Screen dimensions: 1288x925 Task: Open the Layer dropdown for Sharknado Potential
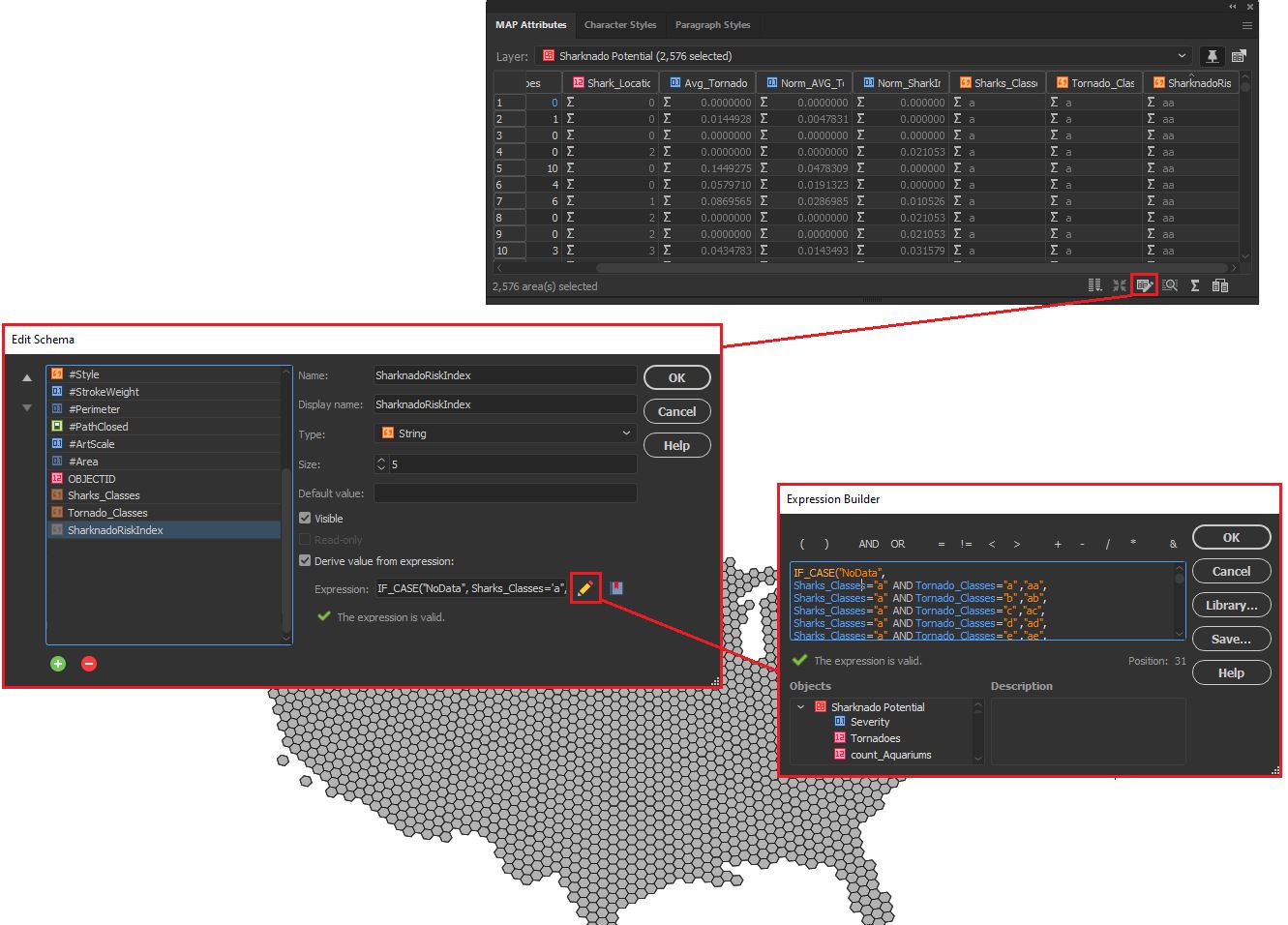coord(1183,56)
